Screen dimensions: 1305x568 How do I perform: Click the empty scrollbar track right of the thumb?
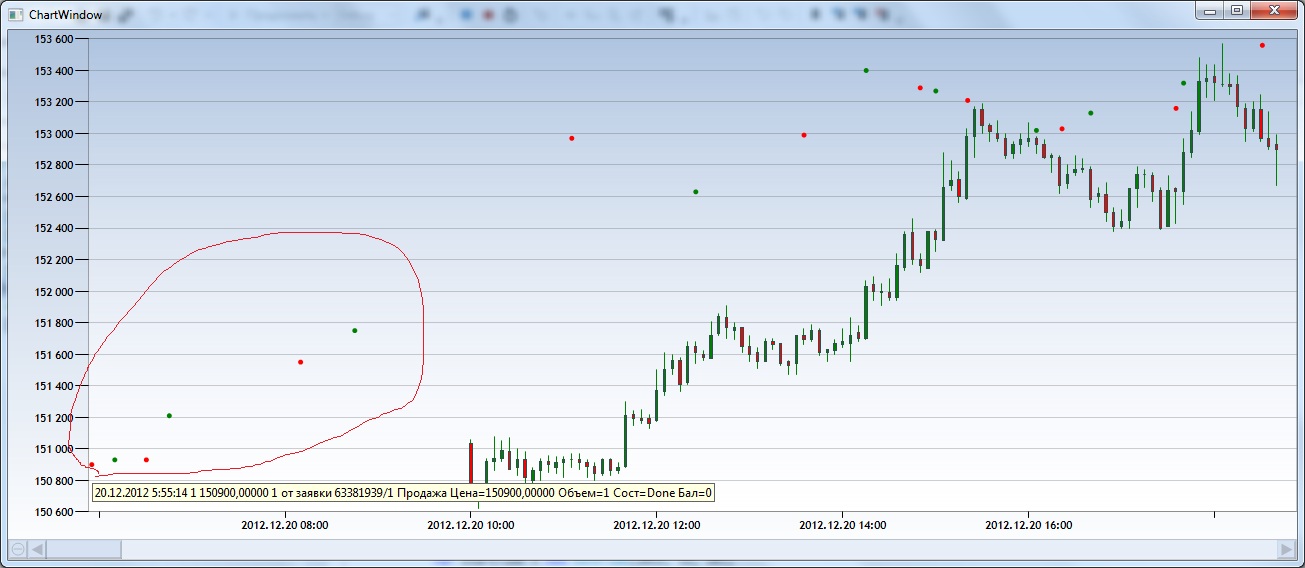pyautogui.click(x=698, y=549)
